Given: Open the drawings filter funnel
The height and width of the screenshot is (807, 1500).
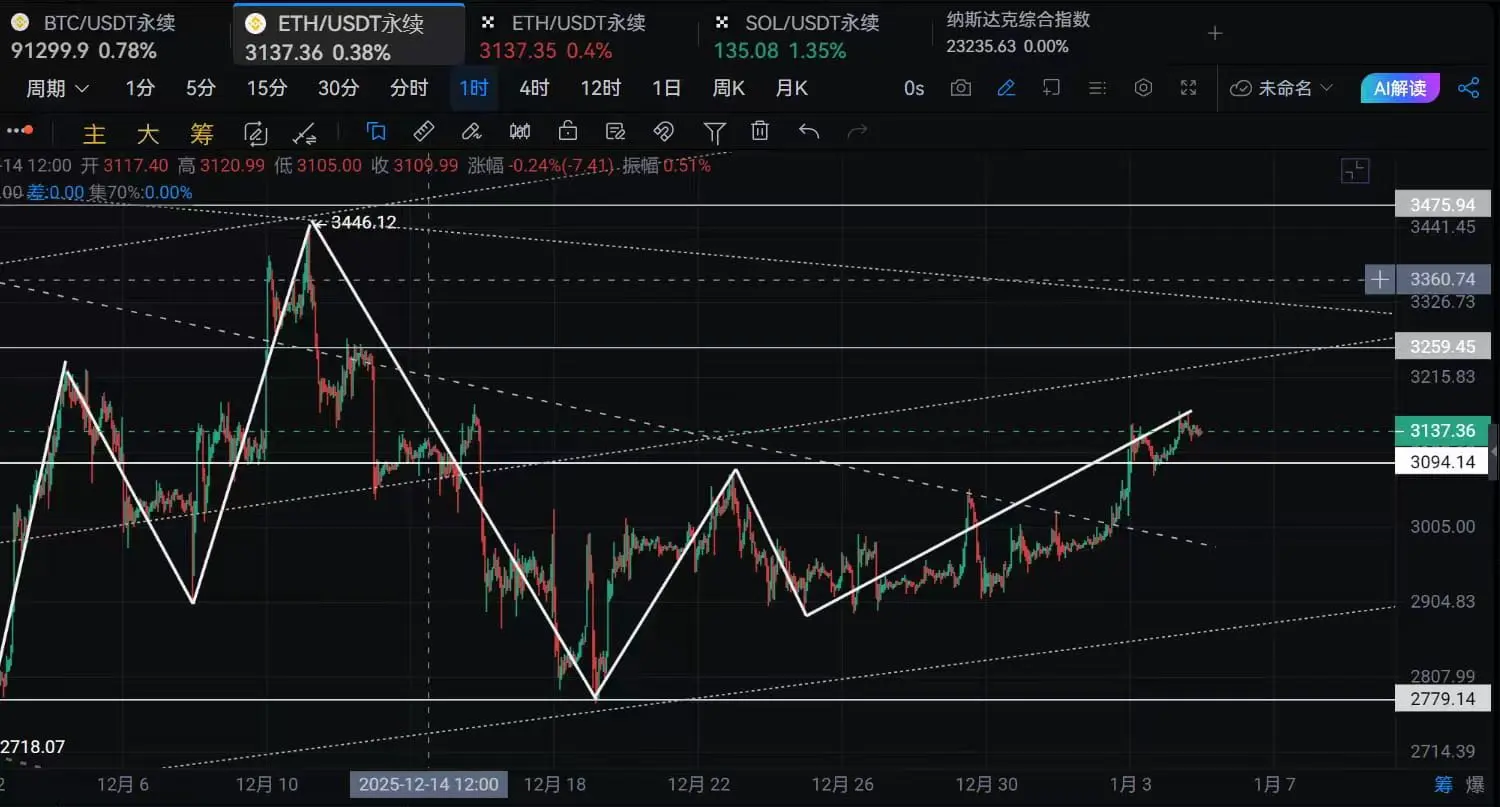Looking at the screenshot, I should (x=714, y=132).
